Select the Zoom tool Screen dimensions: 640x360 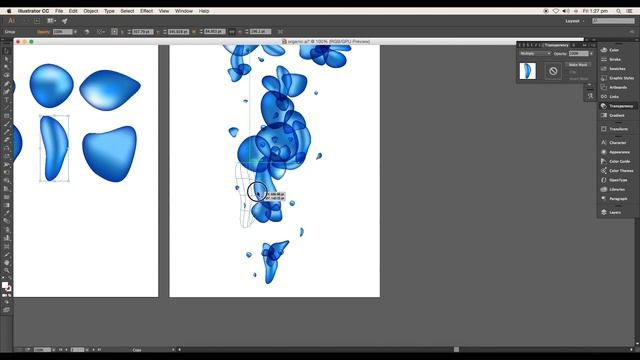pyautogui.click(x=6, y=271)
